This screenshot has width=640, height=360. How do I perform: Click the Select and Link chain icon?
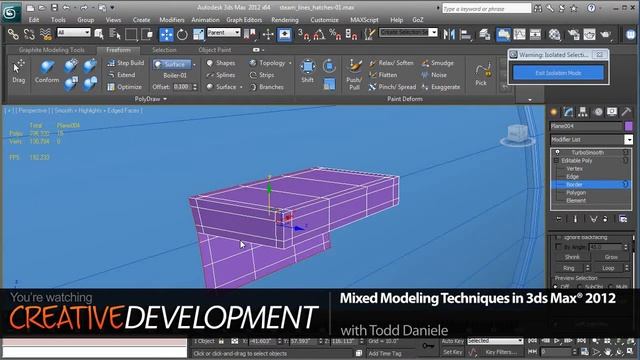coord(13,34)
